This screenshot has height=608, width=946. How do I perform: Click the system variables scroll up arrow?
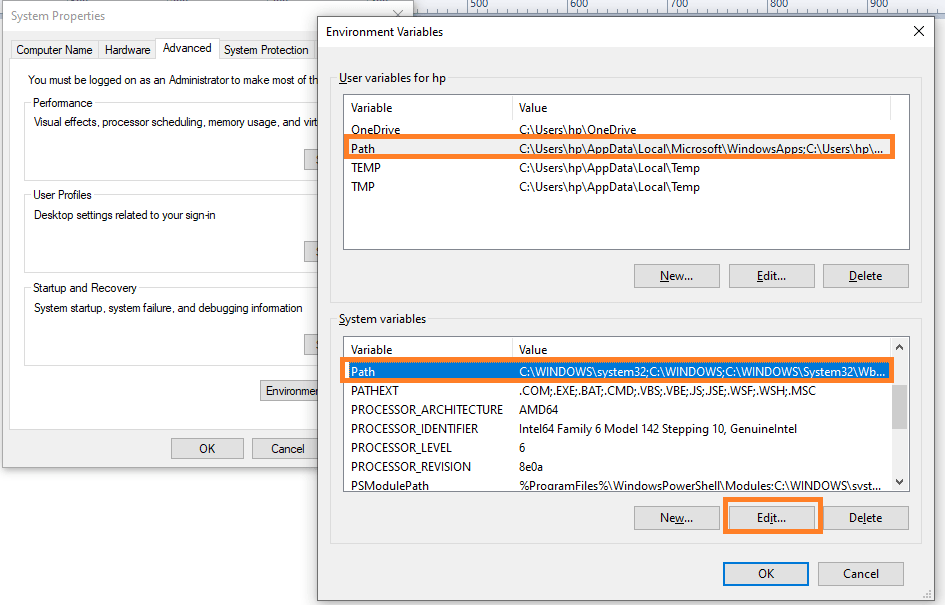coord(900,347)
